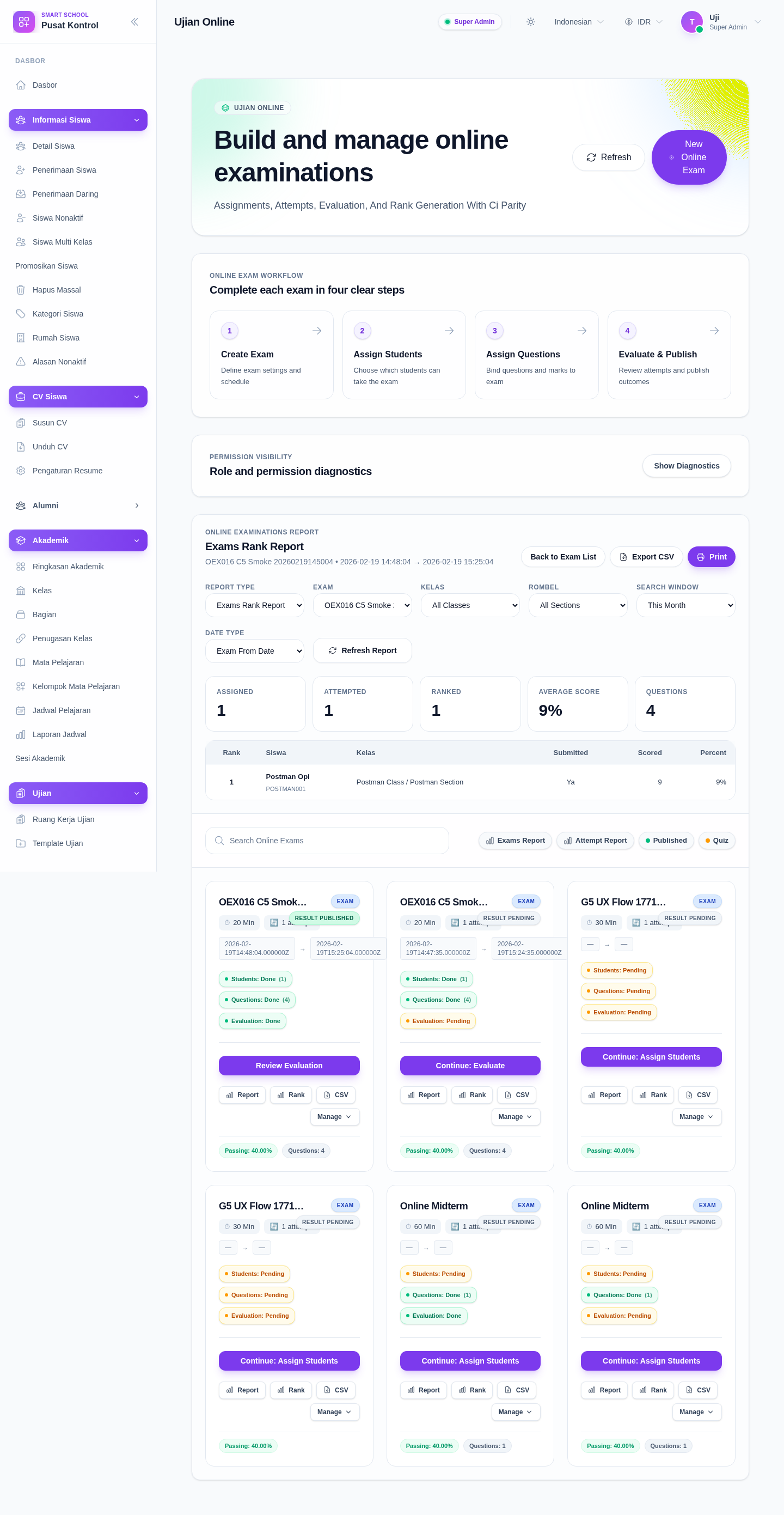Click the Siswa Nonaktif icon

click(x=21, y=218)
